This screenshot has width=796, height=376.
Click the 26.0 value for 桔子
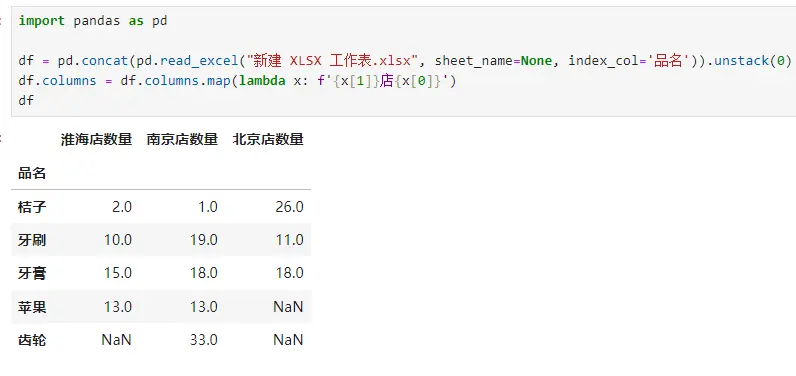[x=289, y=207]
